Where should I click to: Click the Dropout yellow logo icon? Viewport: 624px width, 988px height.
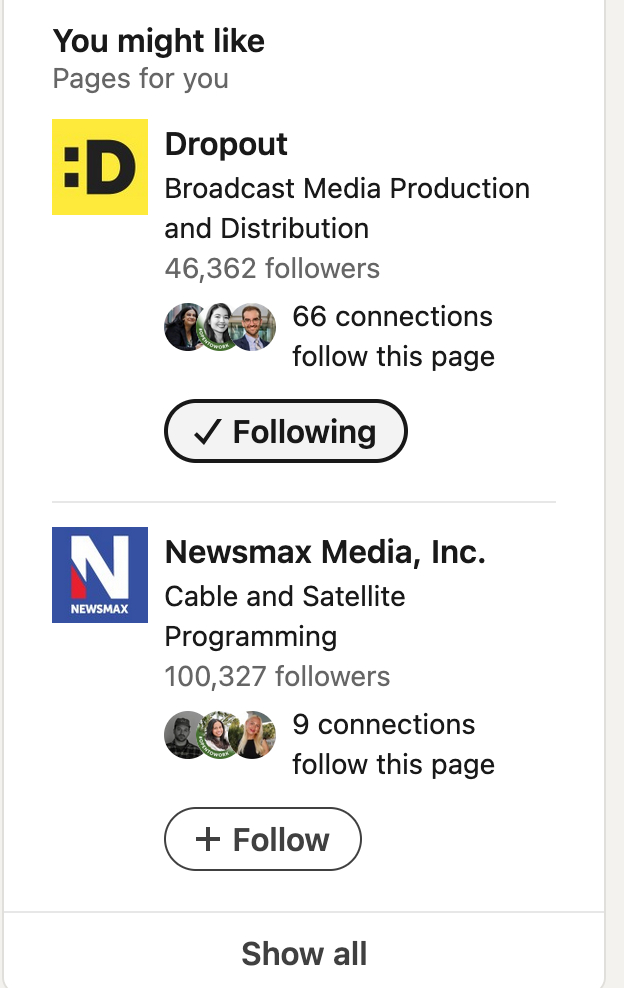coord(100,167)
